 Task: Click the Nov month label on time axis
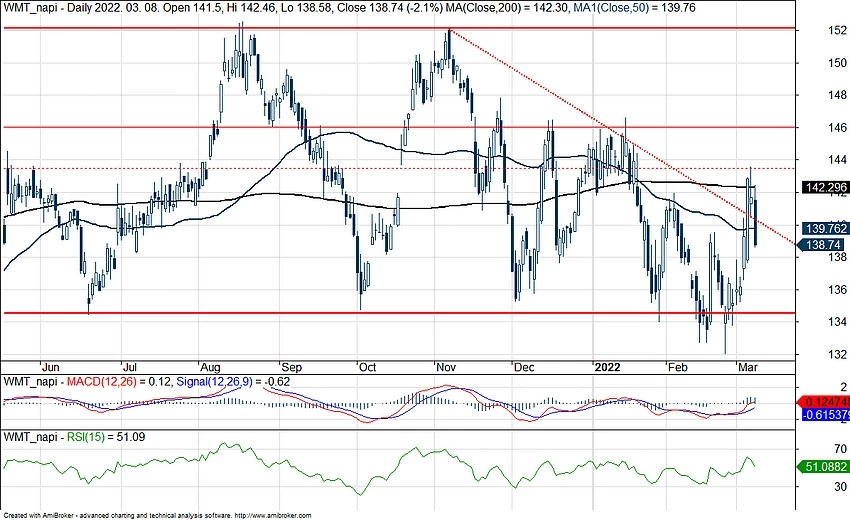[446, 367]
